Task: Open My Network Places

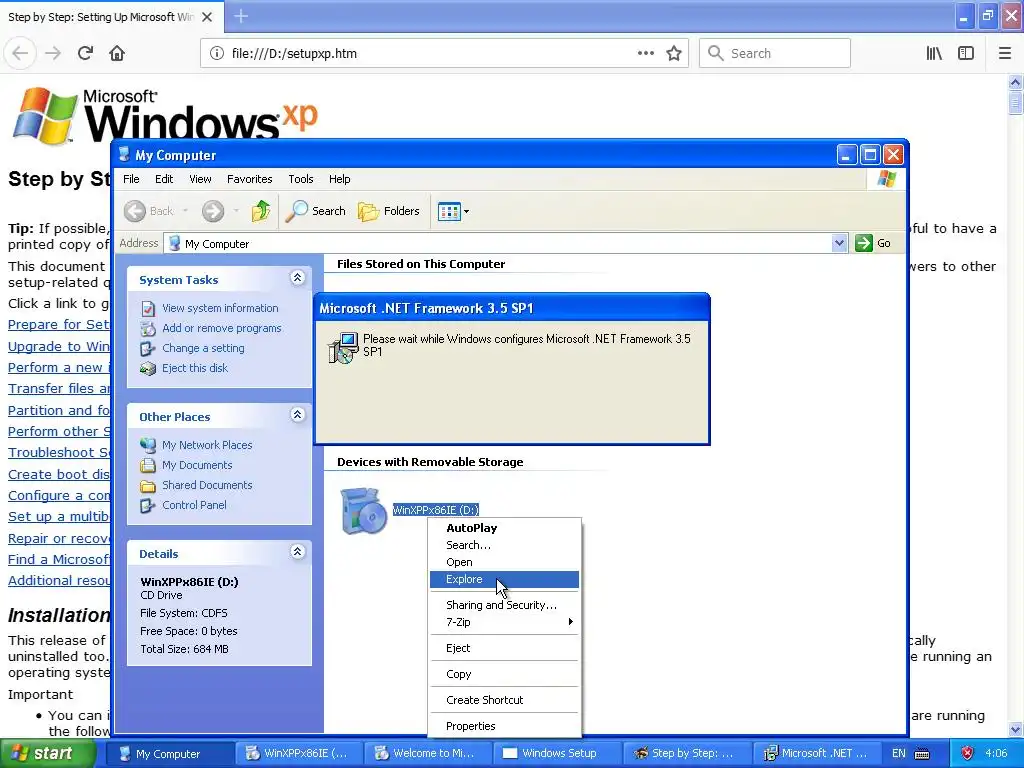Action: pyautogui.click(x=207, y=445)
